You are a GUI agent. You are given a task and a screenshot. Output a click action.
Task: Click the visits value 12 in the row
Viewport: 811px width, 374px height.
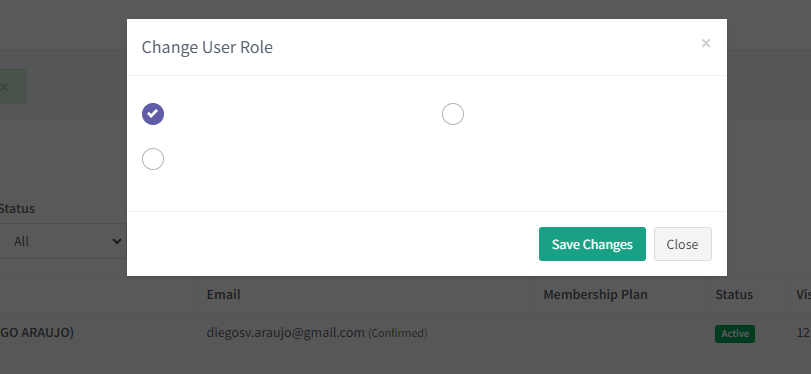[803, 333]
